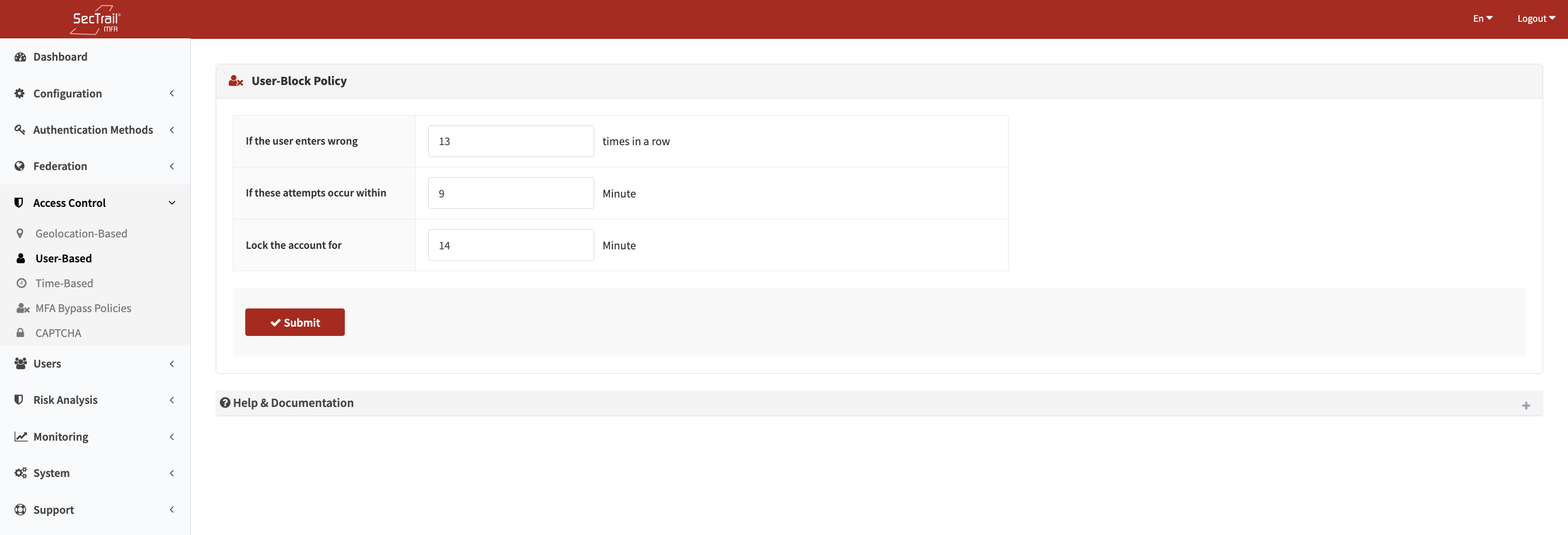
Task: Expand the Help & Documentation panel
Action: [1525, 405]
